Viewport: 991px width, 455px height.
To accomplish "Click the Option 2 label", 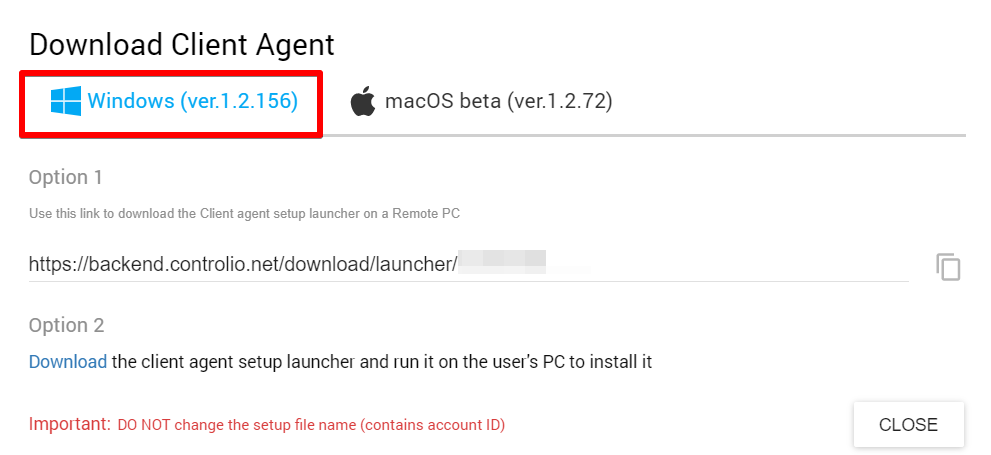I will (66, 325).
